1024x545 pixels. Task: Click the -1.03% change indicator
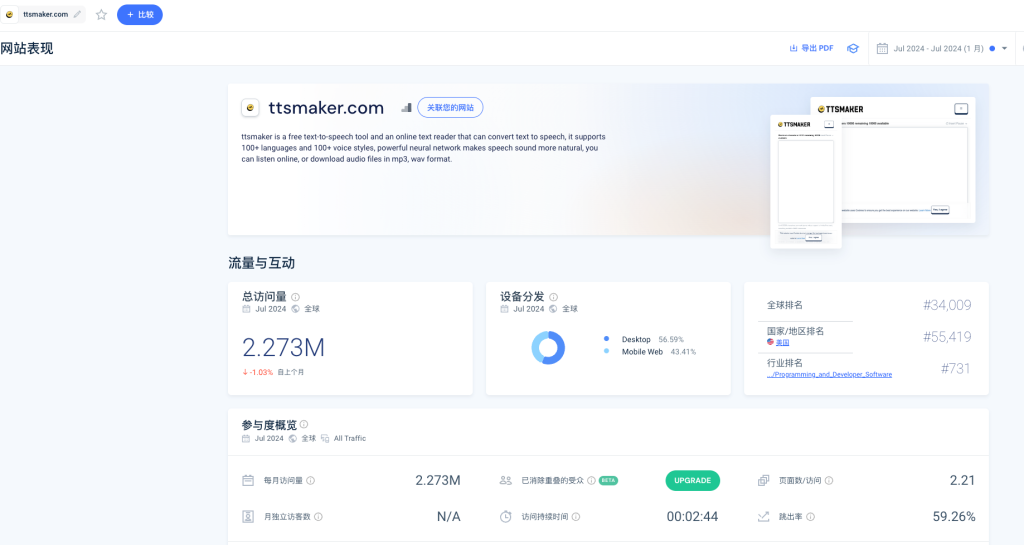(258, 372)
